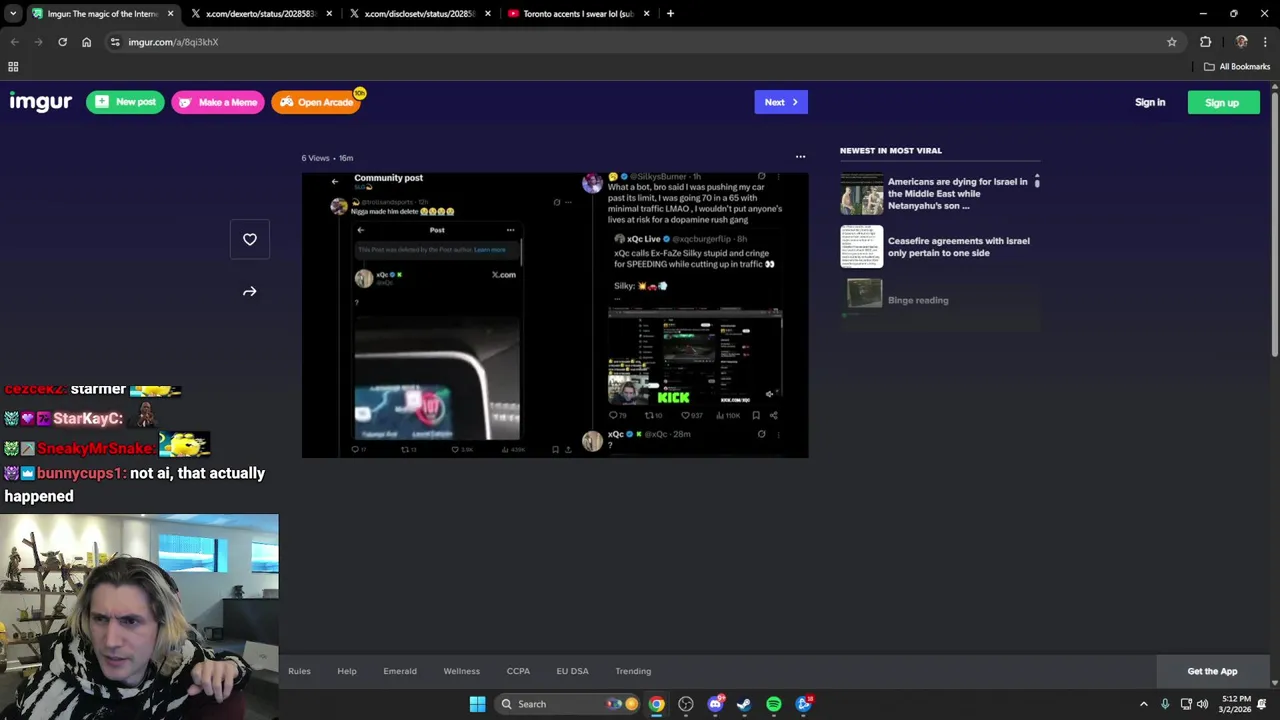Image resolution: width=1280 pixels, height=720 pixels.
Task: Open the clock showing 5:12 PM
Action: [1234, 704]
